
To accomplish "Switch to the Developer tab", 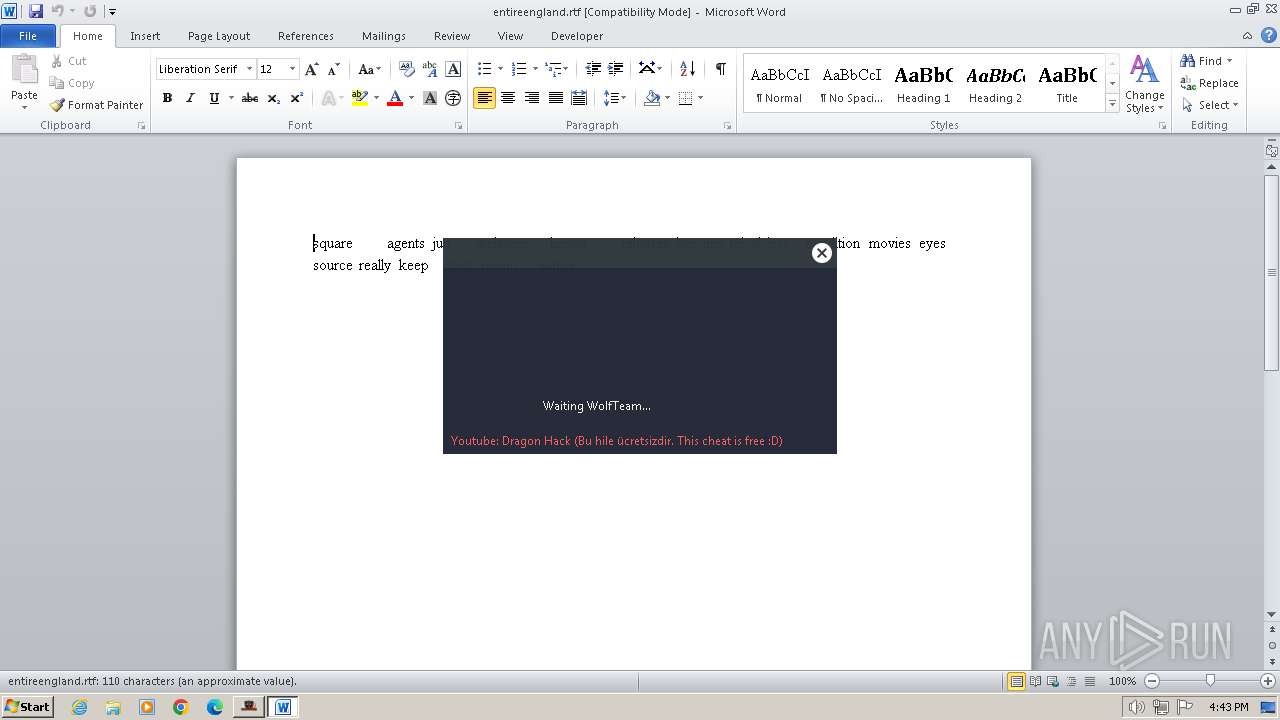I will (577, 36).
